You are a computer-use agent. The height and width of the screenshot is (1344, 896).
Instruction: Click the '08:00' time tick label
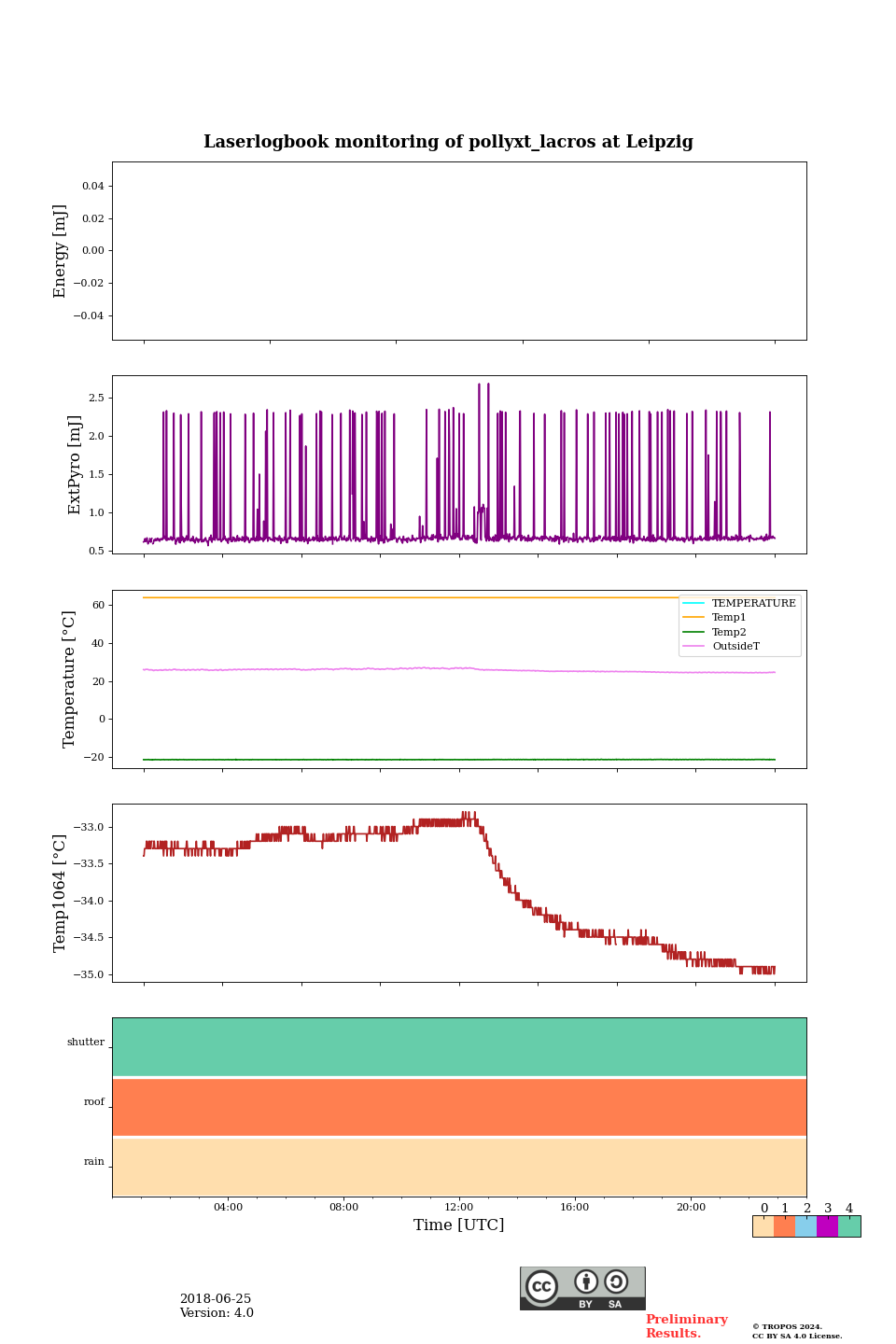click(x=343, y=1207)
